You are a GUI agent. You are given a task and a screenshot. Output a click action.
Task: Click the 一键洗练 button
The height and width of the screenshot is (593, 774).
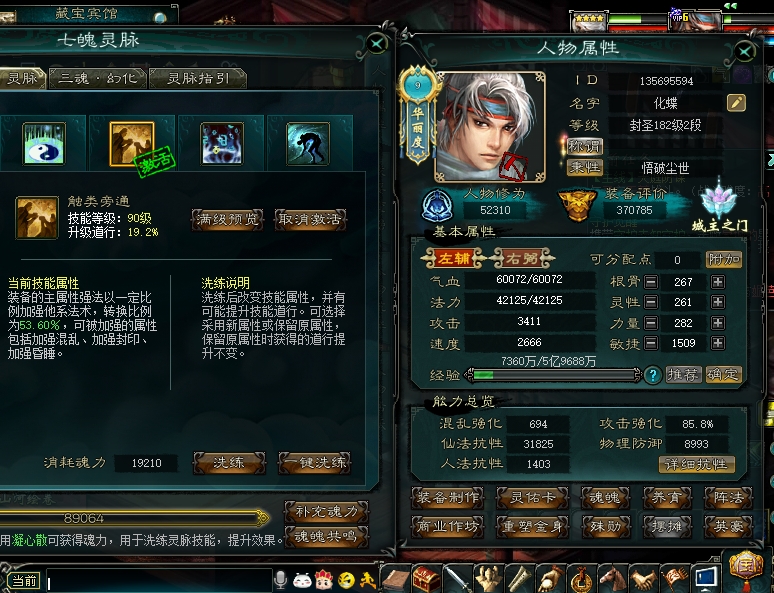314,463
